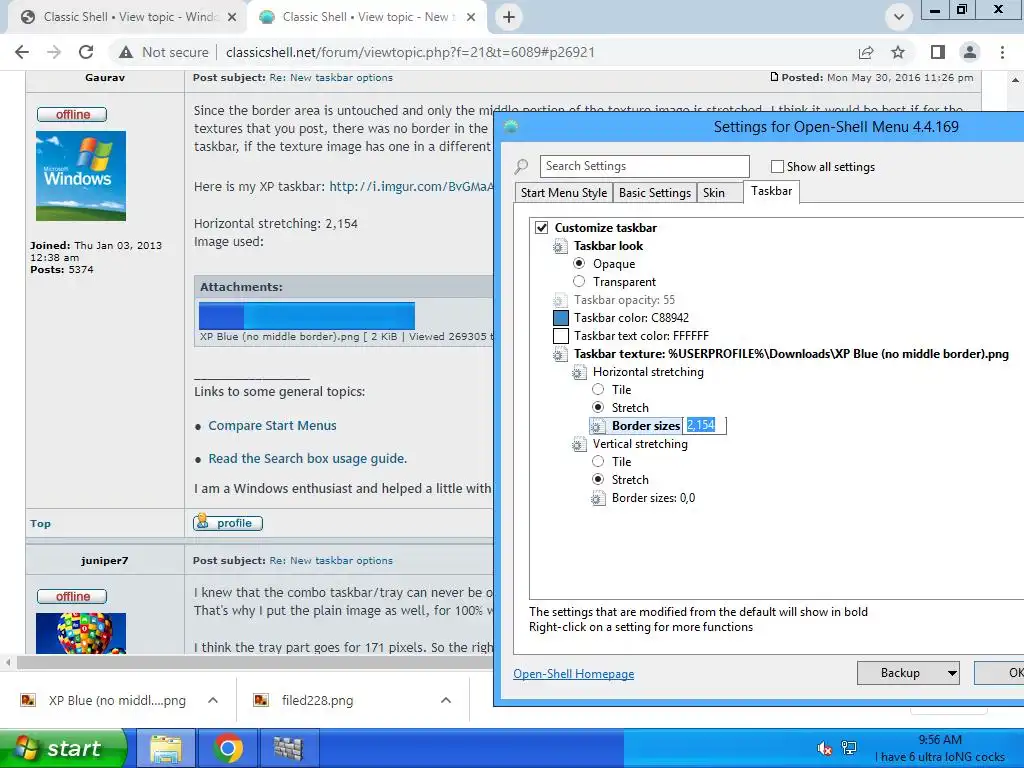The height and width of the screenshot is (768, 1024).
Task: Go back with the browser back arrow
Action: 22,52
